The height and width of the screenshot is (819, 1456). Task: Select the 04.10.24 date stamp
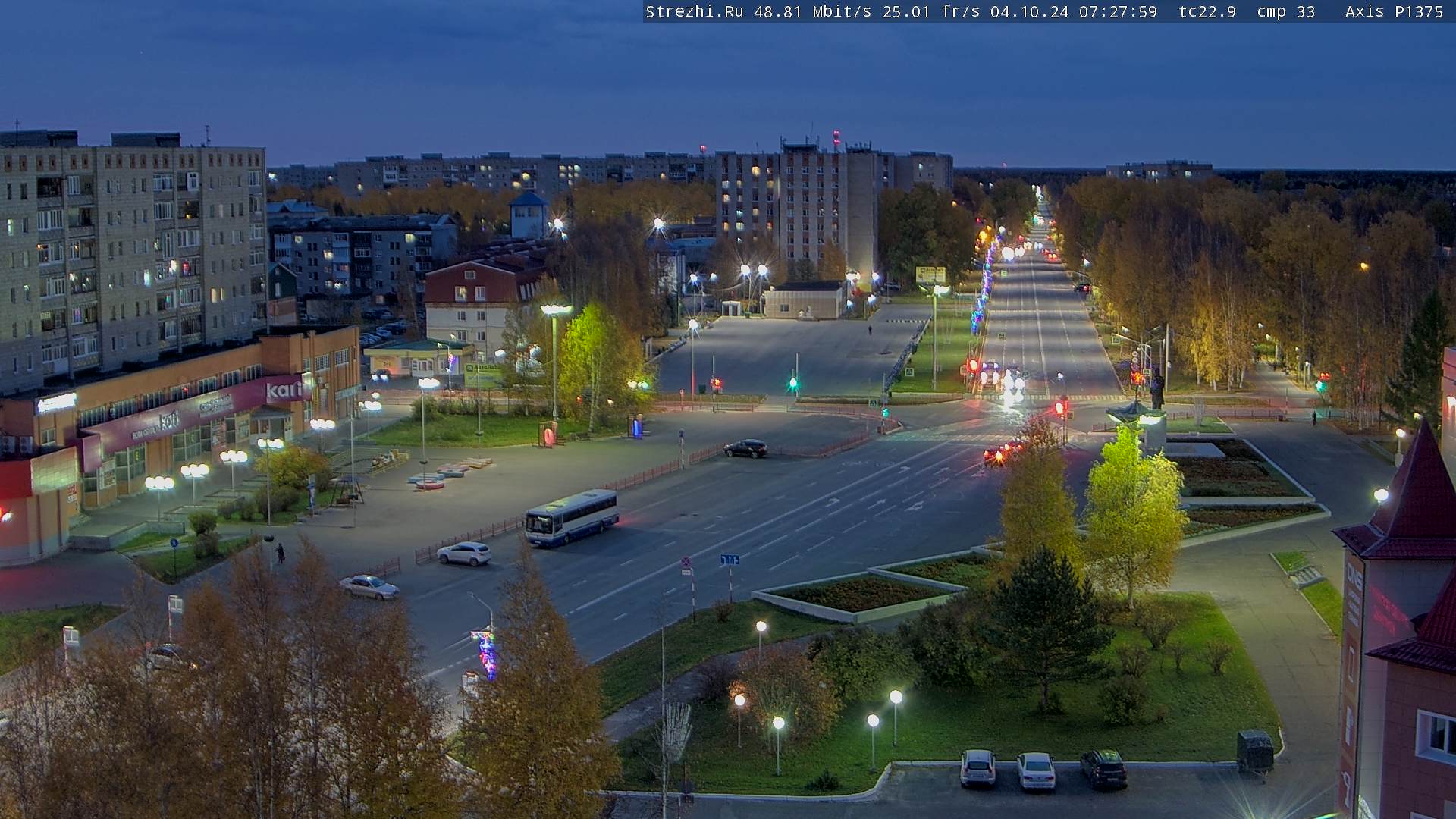coord(1029,11)
